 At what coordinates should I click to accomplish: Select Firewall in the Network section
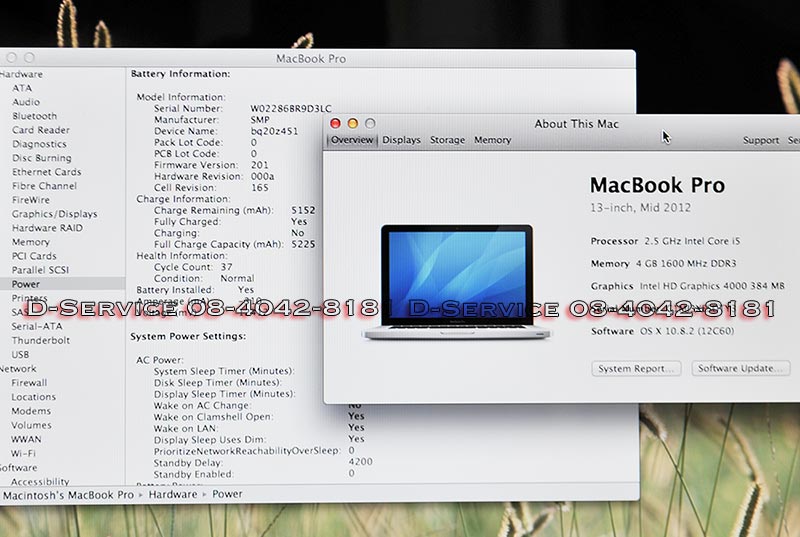29,382
